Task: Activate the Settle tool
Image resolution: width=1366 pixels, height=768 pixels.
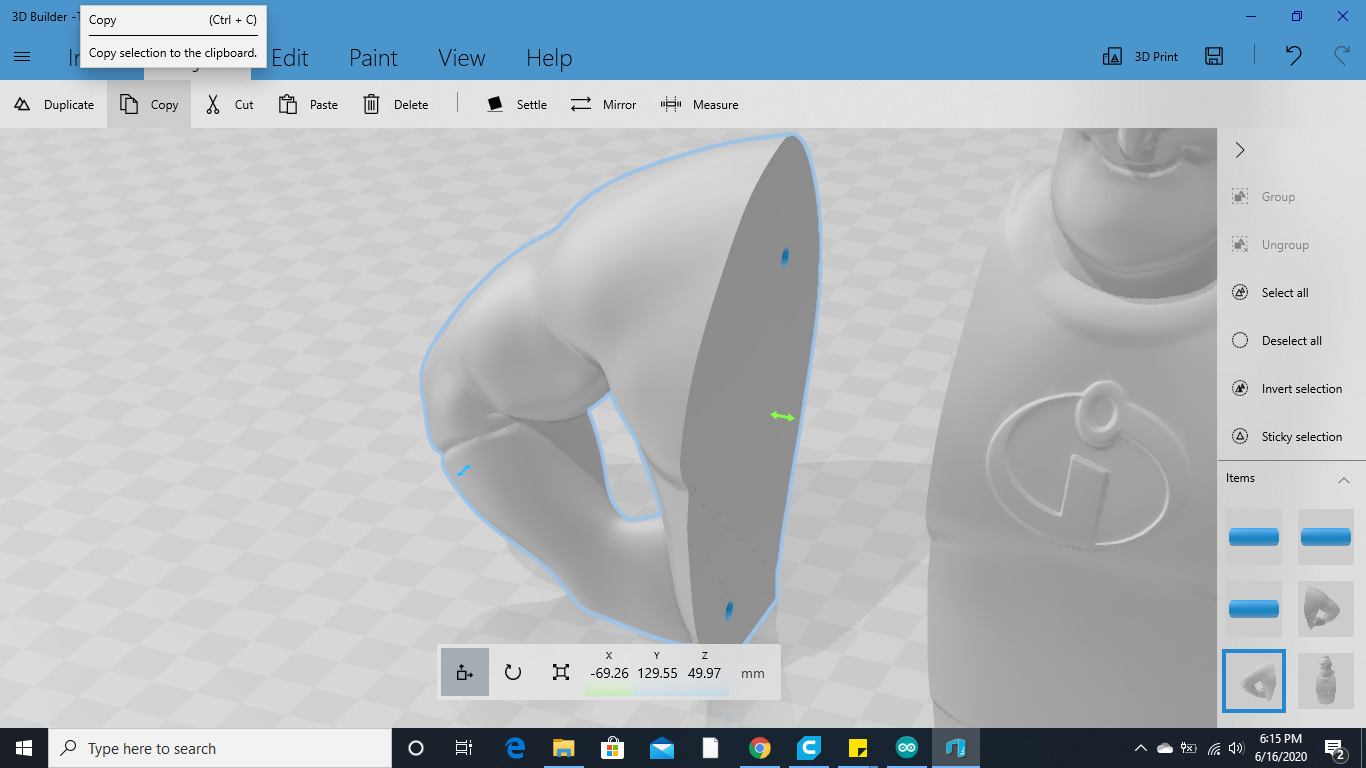Action: [516, 104]
